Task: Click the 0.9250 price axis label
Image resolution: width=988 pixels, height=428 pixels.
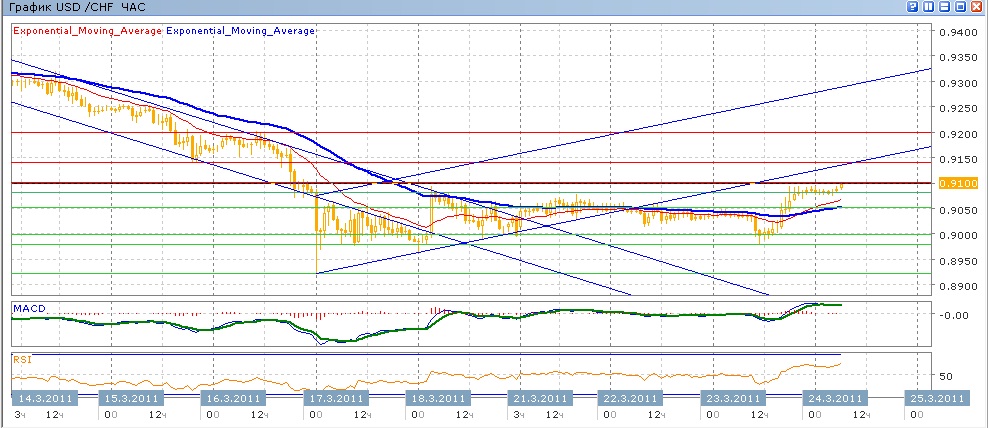Action: tap(958, 108)
